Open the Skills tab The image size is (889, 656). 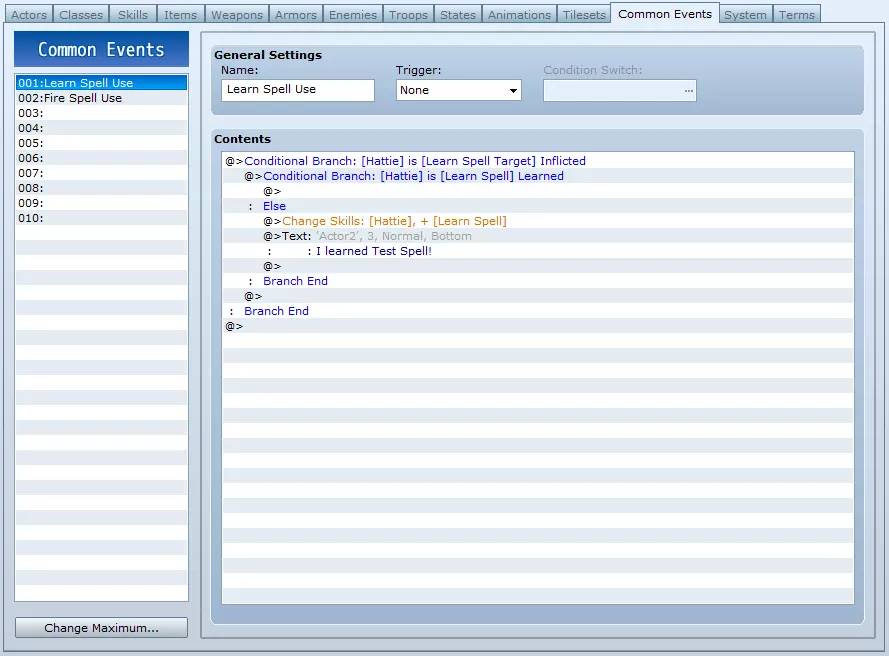pyautogui.click(x=133, y=15)
